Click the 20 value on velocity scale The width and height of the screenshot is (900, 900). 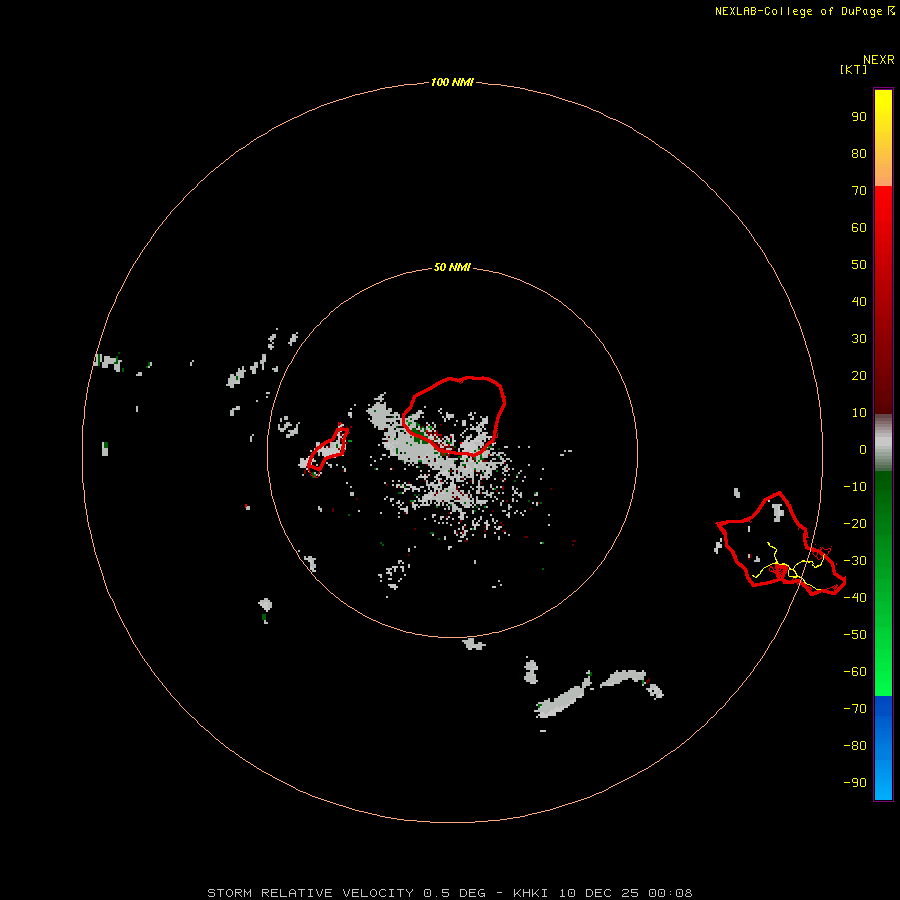[859, 376]
